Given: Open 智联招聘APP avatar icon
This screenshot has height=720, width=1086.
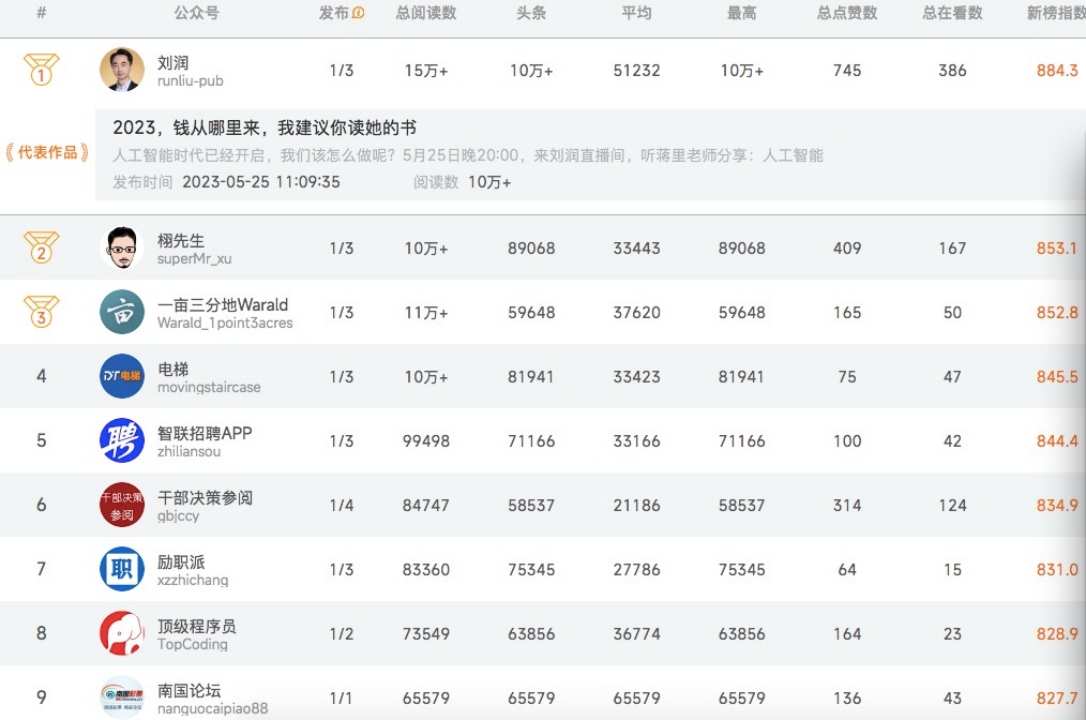Looking at the screenshot, I should (x=122, y=440).
